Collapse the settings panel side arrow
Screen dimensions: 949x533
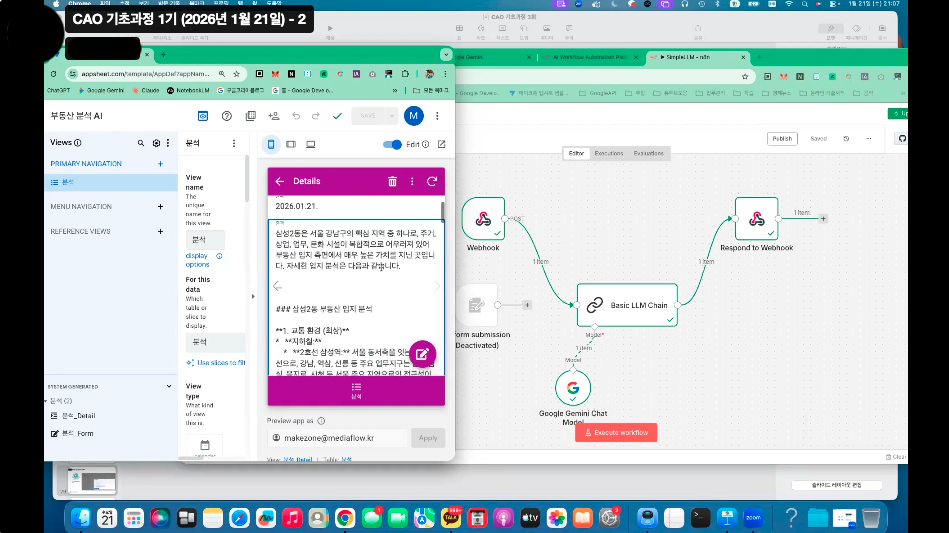click(x=253, y=296)
